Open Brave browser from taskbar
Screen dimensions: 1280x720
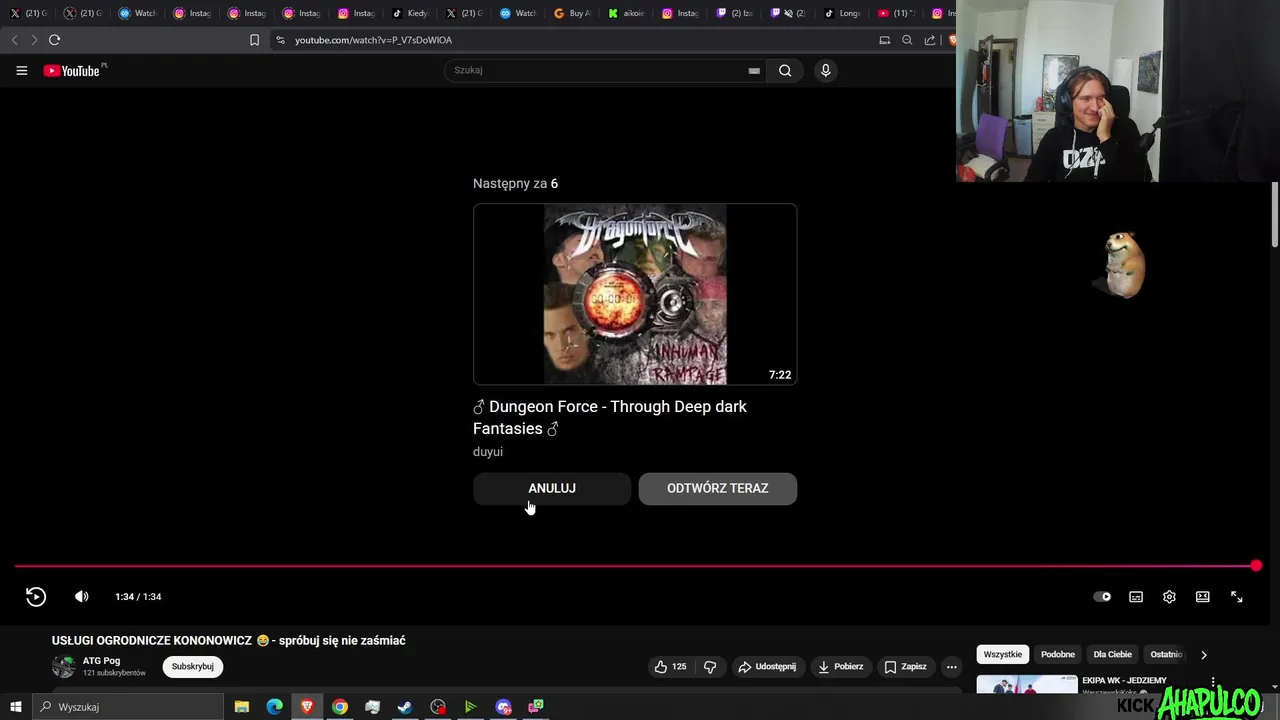pos(307,707)
